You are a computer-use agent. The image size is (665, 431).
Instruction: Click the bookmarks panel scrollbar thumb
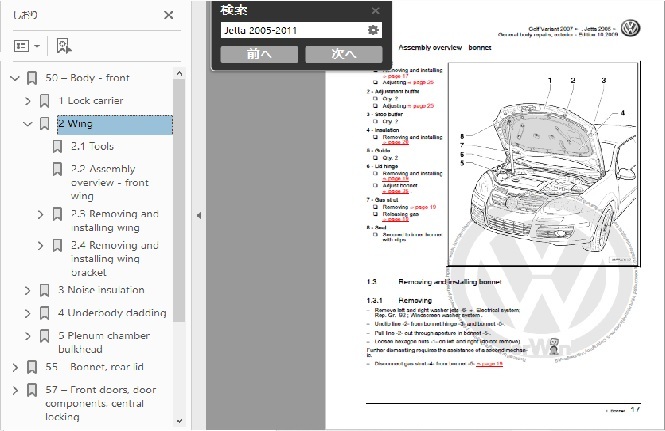(x=179, y=201)
